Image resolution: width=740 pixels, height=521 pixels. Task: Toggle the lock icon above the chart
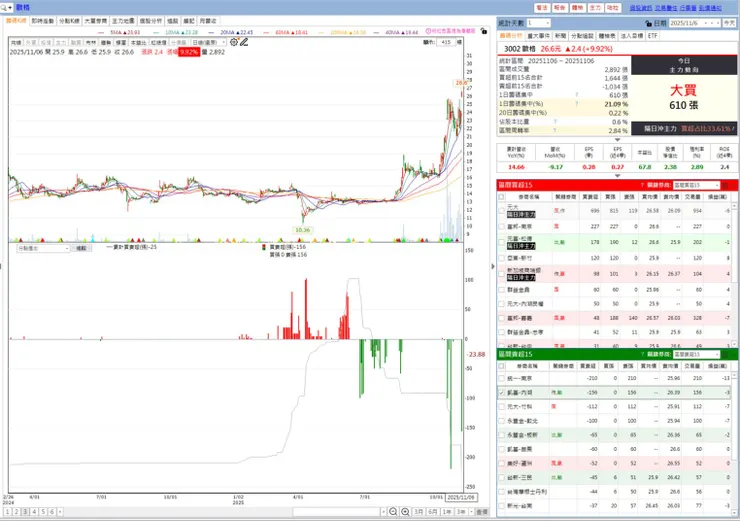[x=483, y=31]
